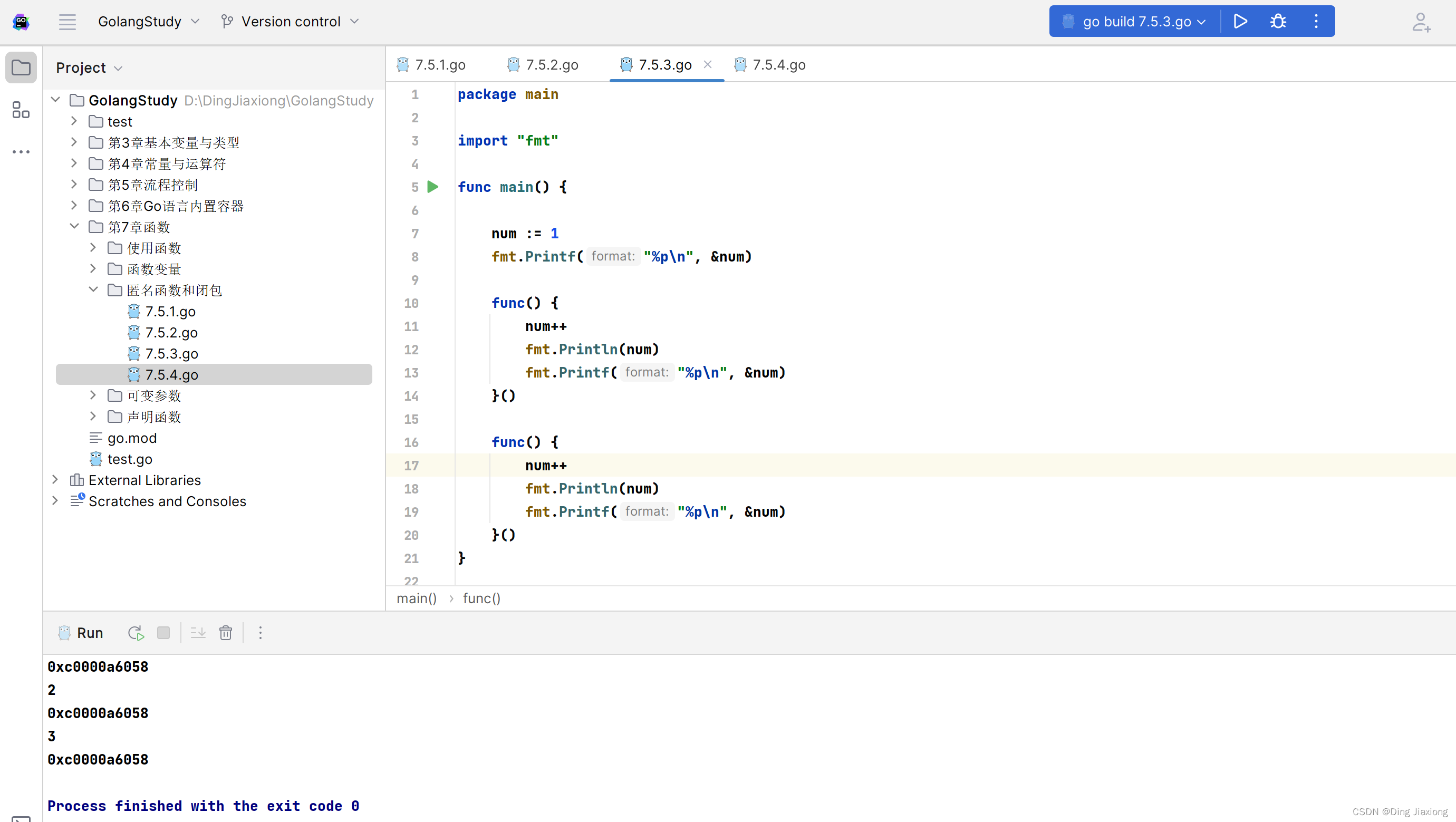This screenshot has height=822, width=1456.
Task: Open the Version control dropdown
Action: pyautogui.click(x=300, y=22)
